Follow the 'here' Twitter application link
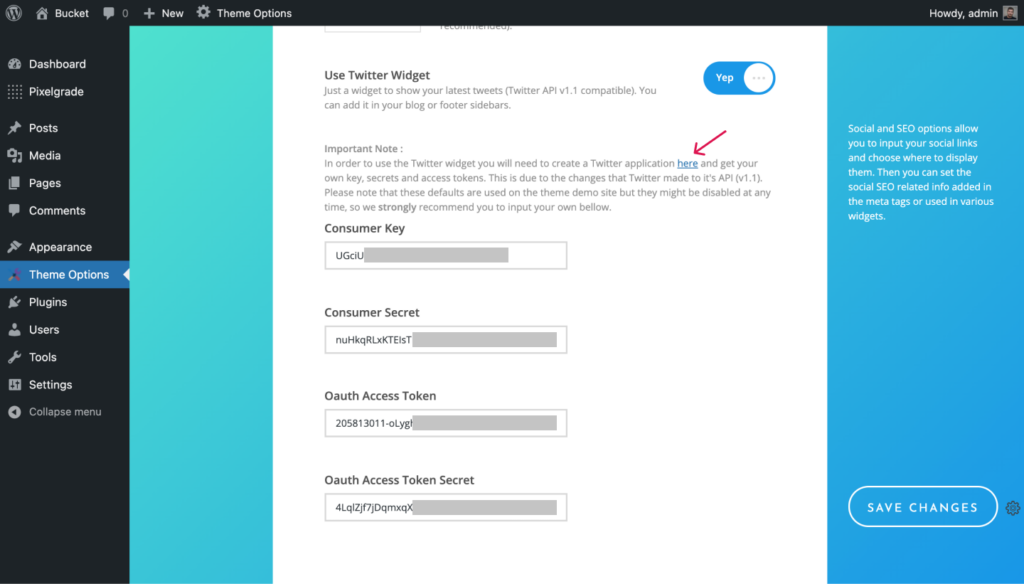 (x=687, y=163)
